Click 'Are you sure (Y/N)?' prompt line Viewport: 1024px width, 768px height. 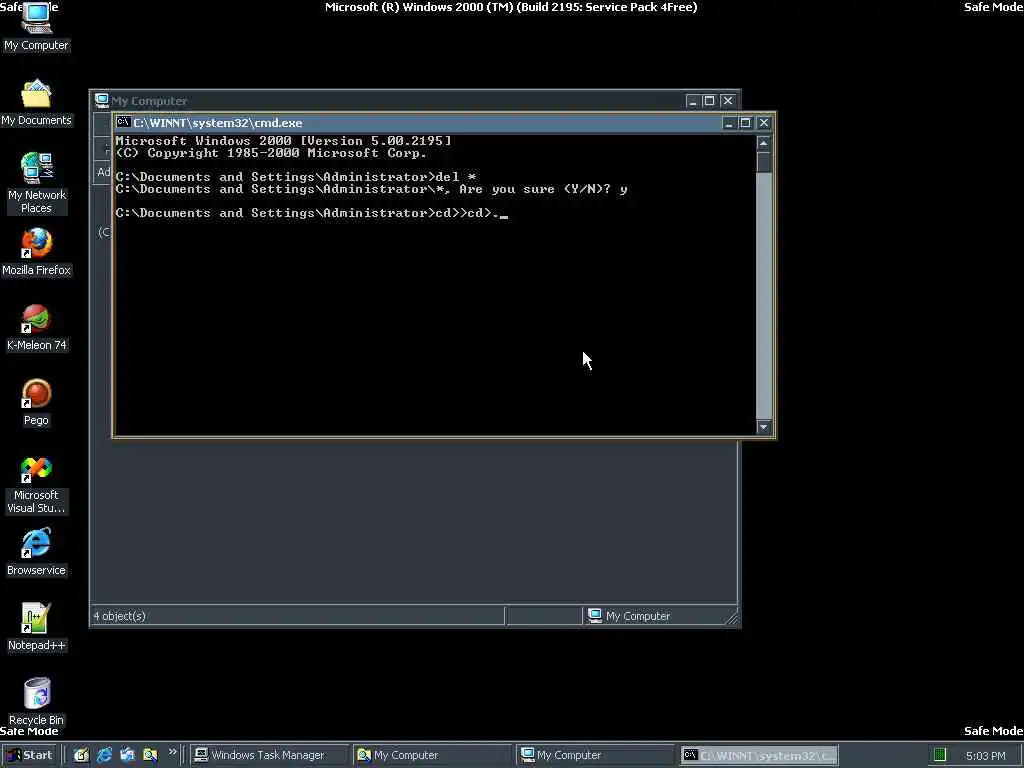click(371, 189)
